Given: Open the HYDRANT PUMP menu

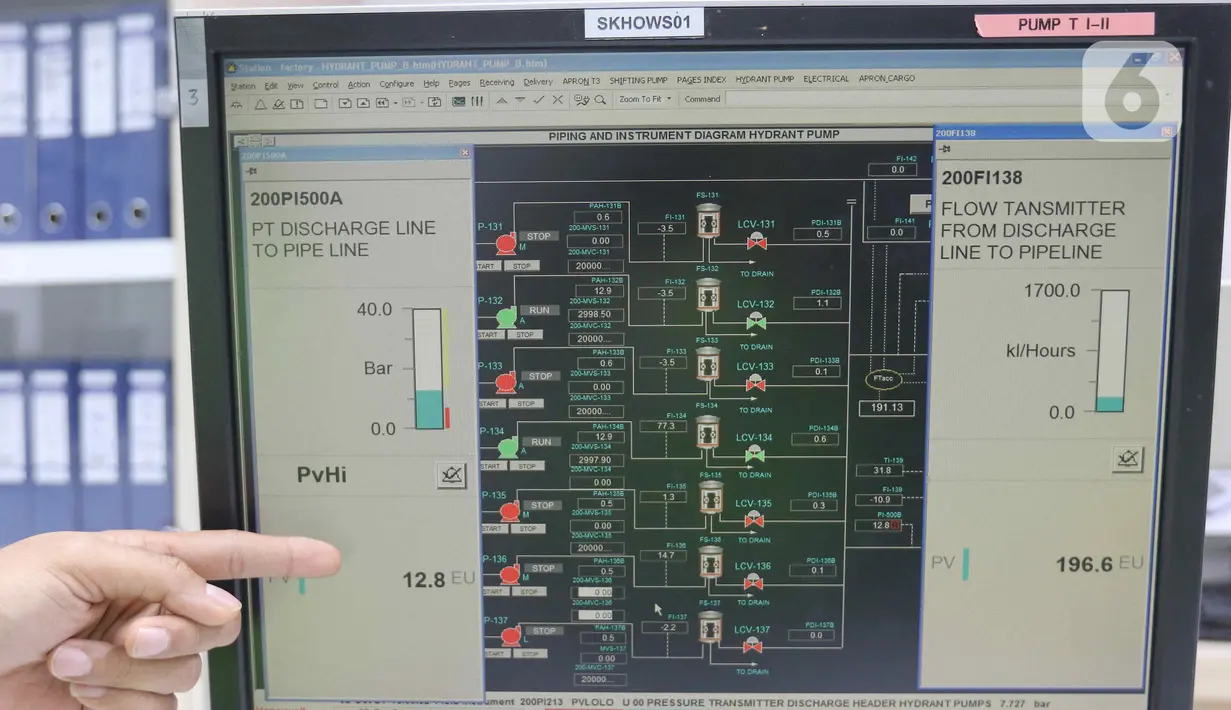Looking at the screenshot, I should pyautogui.click(x=765, y=79).
